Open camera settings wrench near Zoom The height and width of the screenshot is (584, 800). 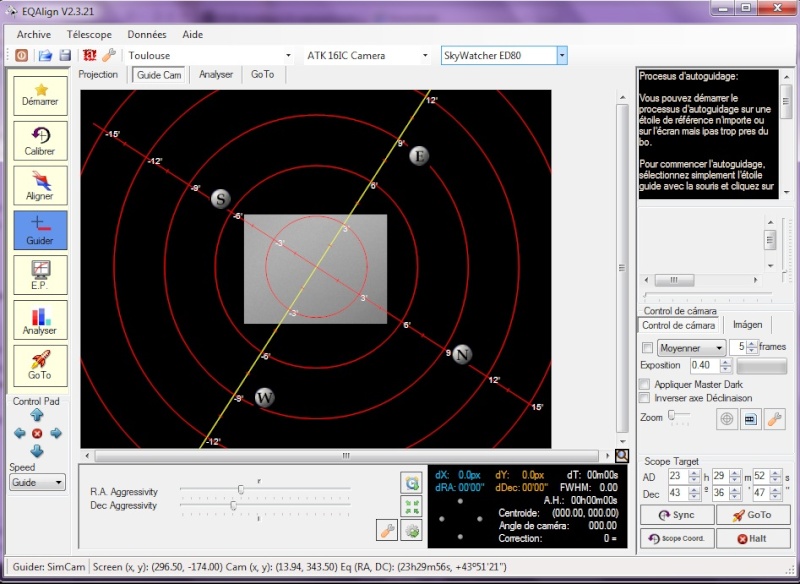coord(774,419)
